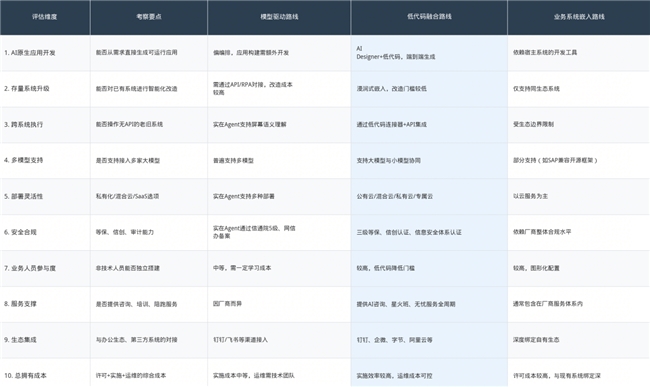Click the '考察要点' column header
650x387 pixels.
pyautogui.click(x=149, y=17)
